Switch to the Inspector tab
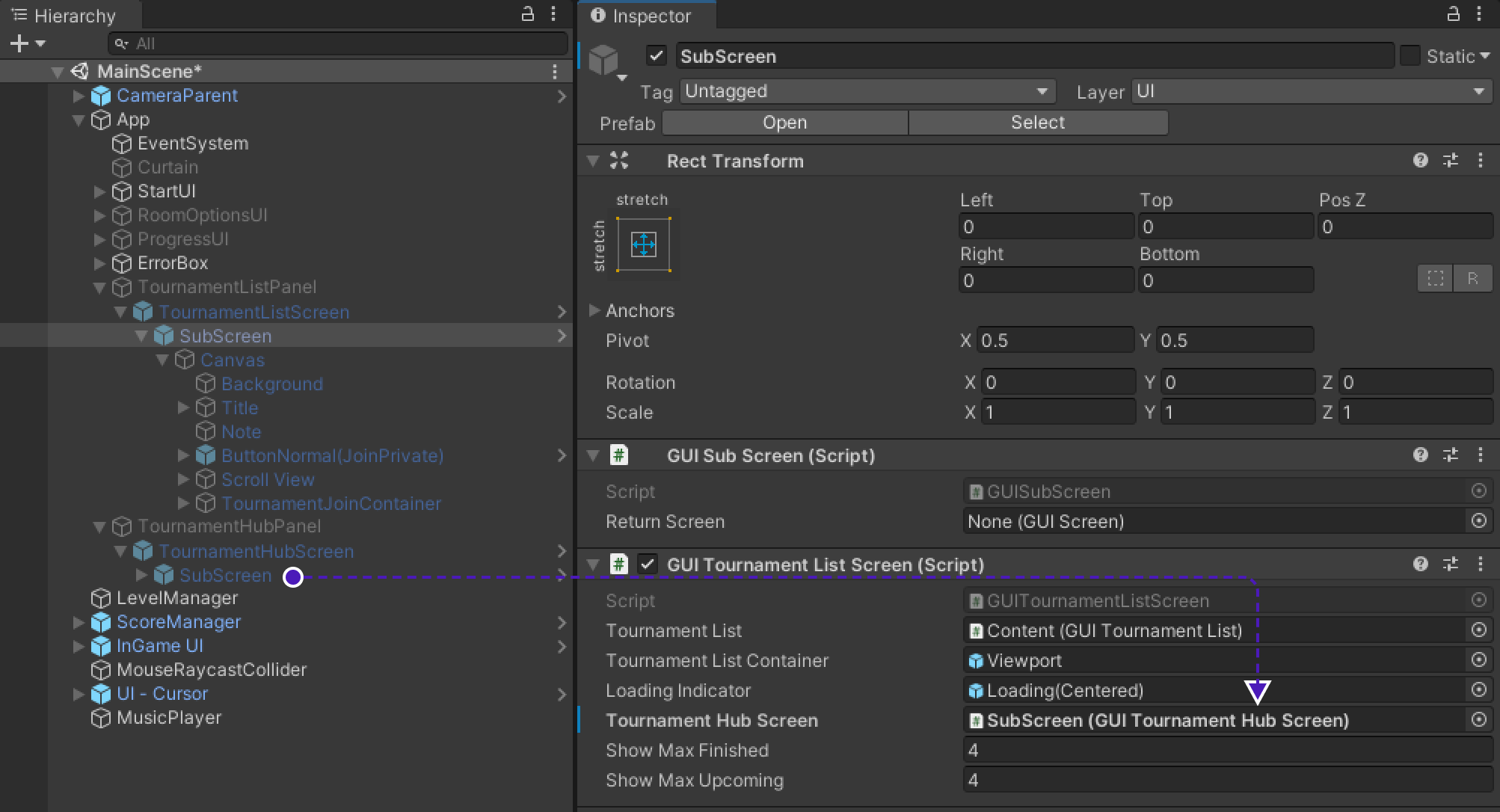1500x812 pixels. point(642,16)
